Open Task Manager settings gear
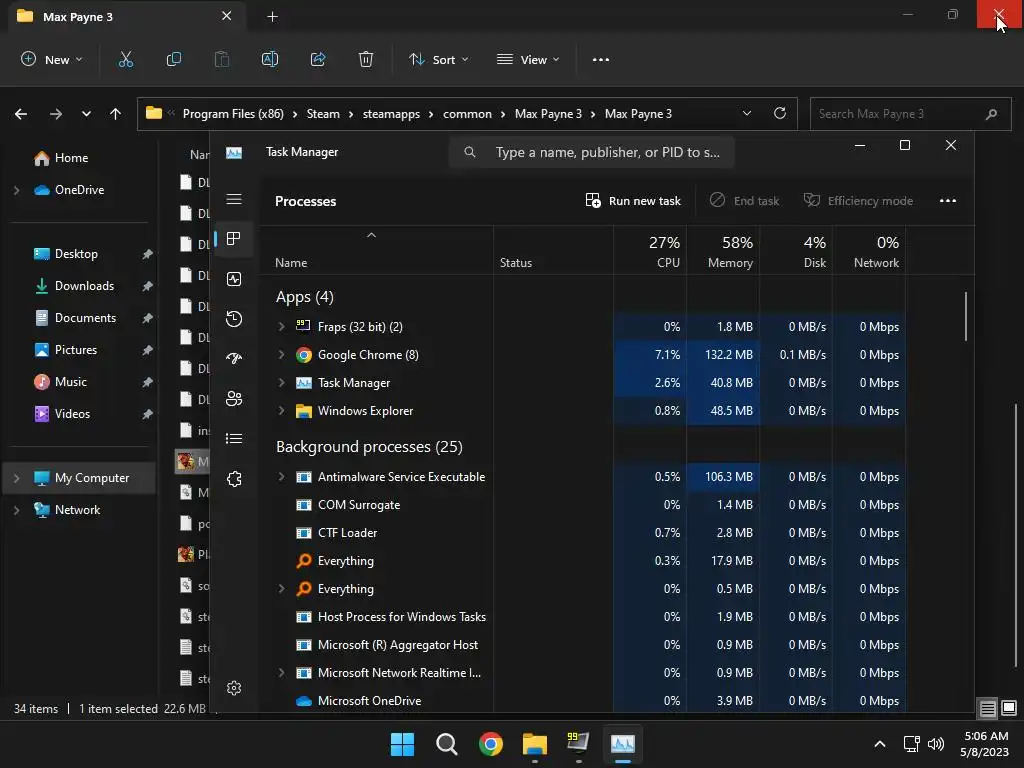Viewport: 1024px width, 768px height. [x=234, y=688]
